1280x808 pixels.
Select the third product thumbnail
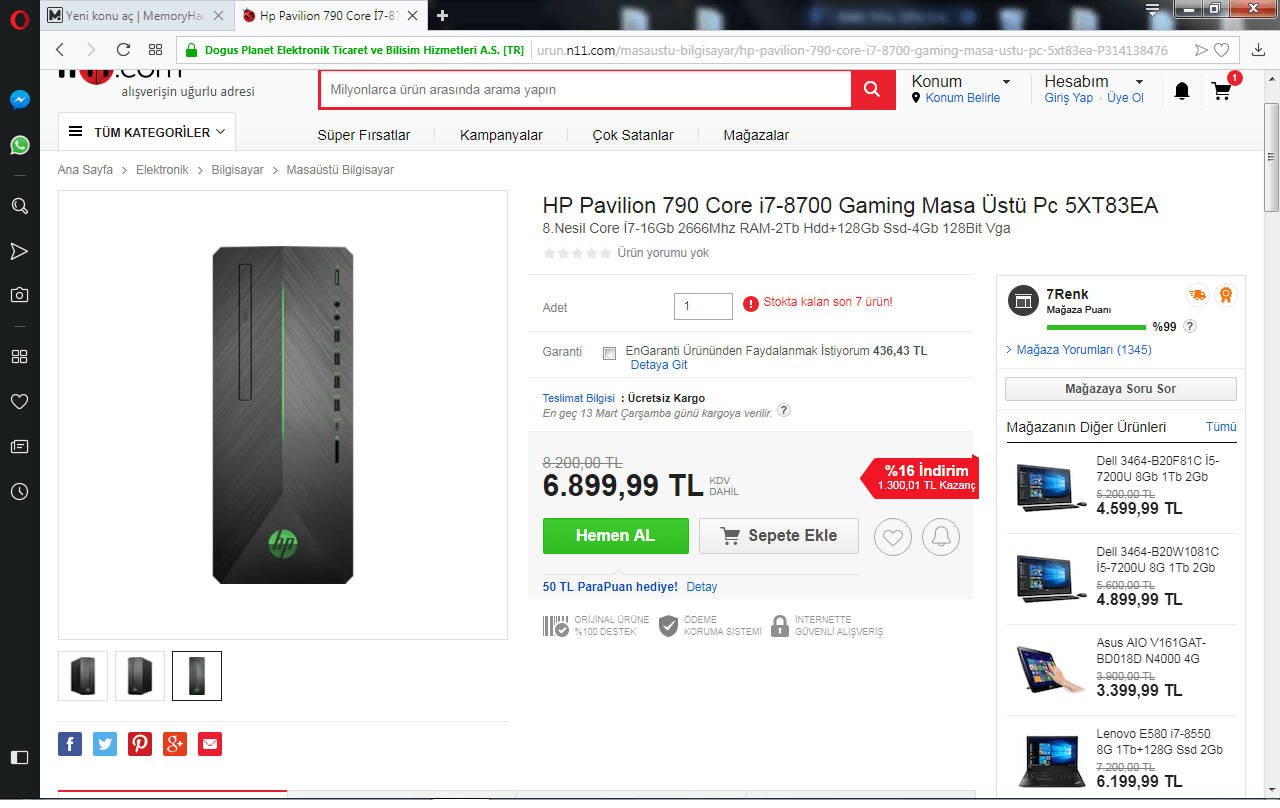[x=197, y=676]
